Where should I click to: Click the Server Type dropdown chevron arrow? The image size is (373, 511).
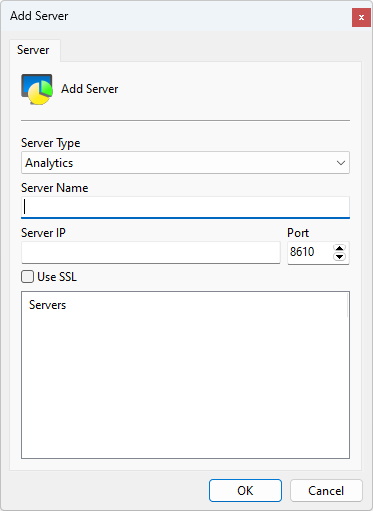(x=341, y=163)
